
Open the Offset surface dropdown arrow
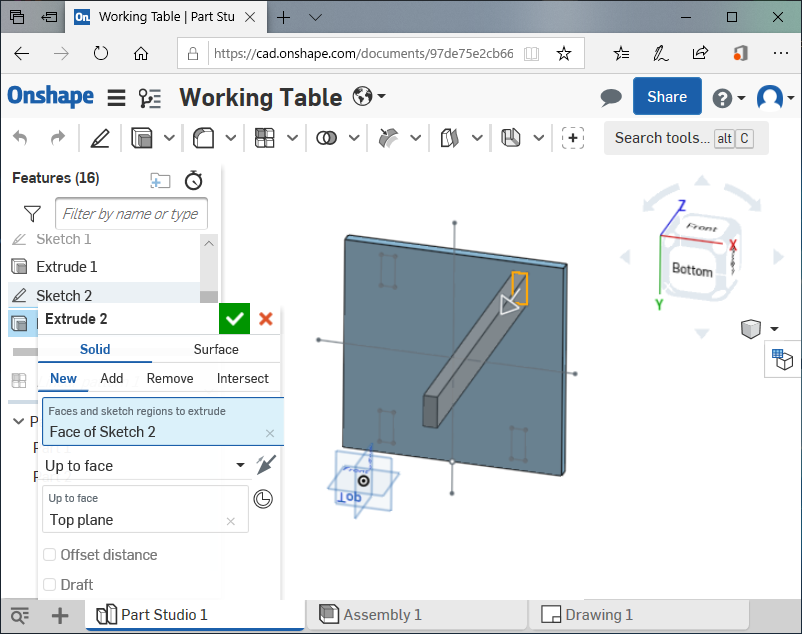[477, 138]
